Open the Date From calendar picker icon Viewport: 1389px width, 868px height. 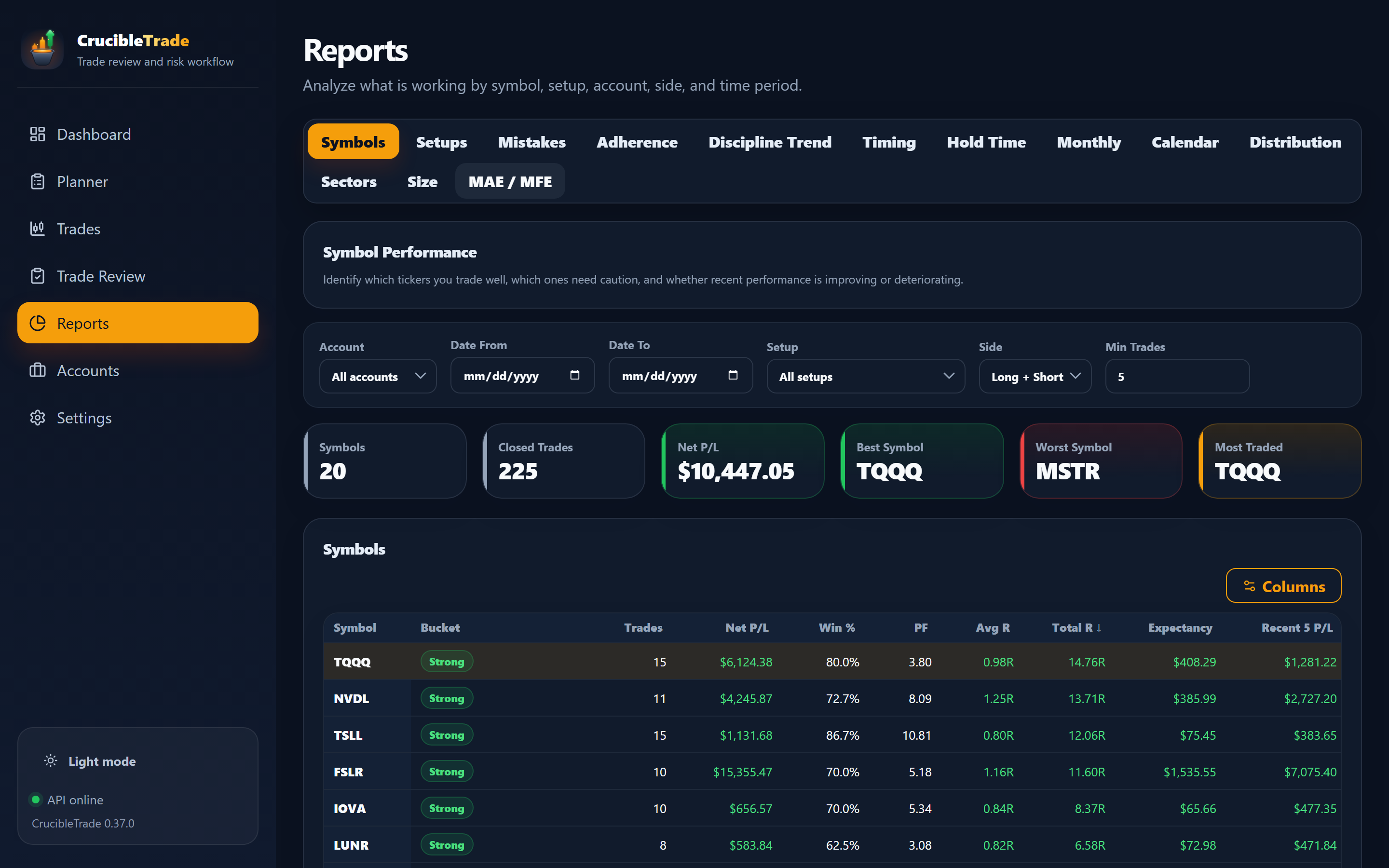point(574,375)
